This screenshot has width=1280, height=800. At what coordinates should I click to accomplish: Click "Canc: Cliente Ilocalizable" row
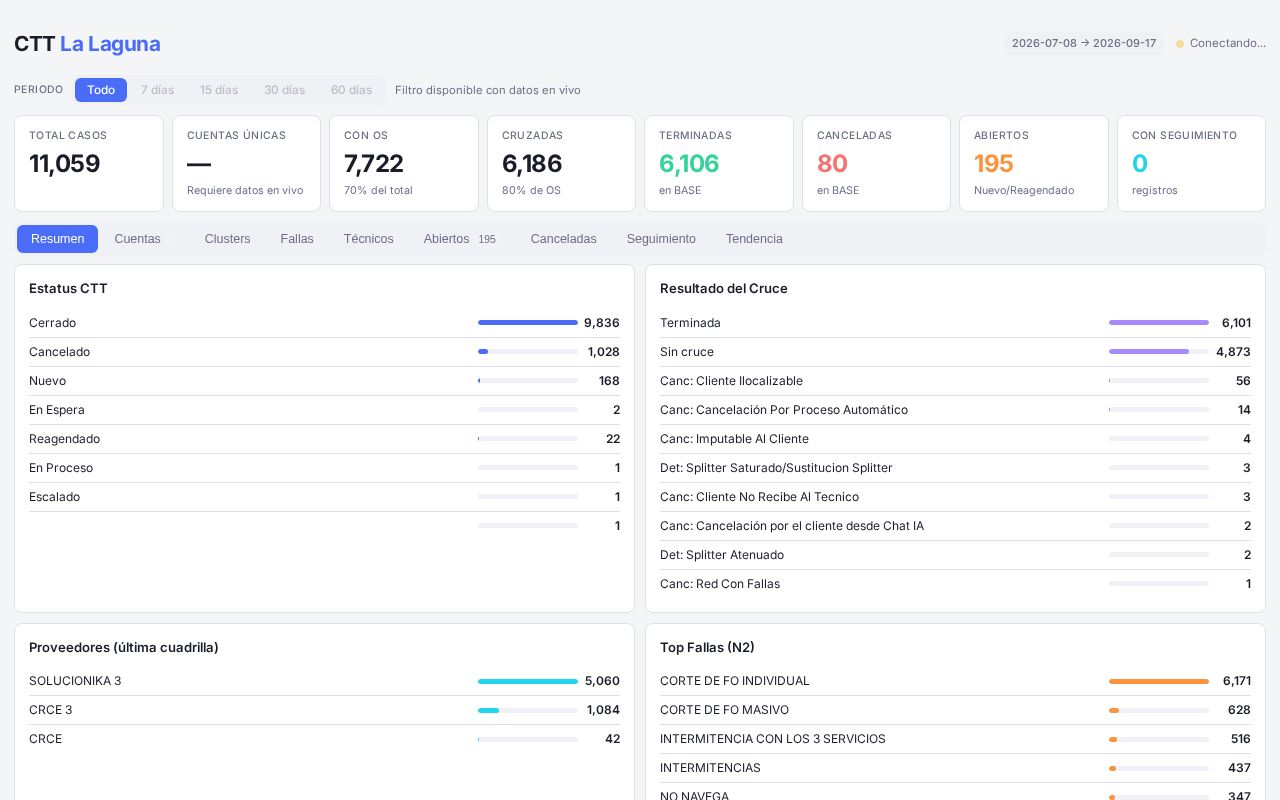click(955, 381)
